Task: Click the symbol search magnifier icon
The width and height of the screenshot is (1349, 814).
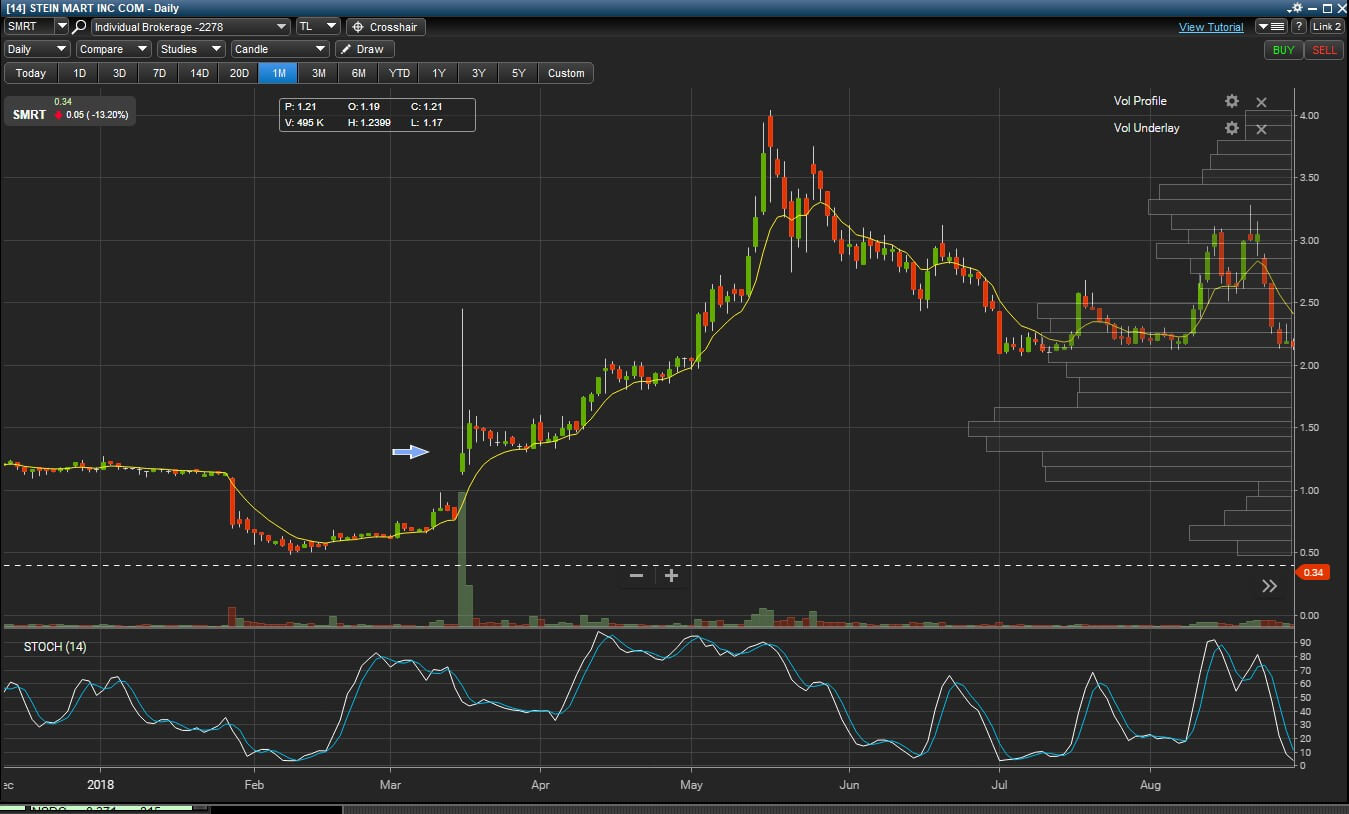Action: click(79, 27)
